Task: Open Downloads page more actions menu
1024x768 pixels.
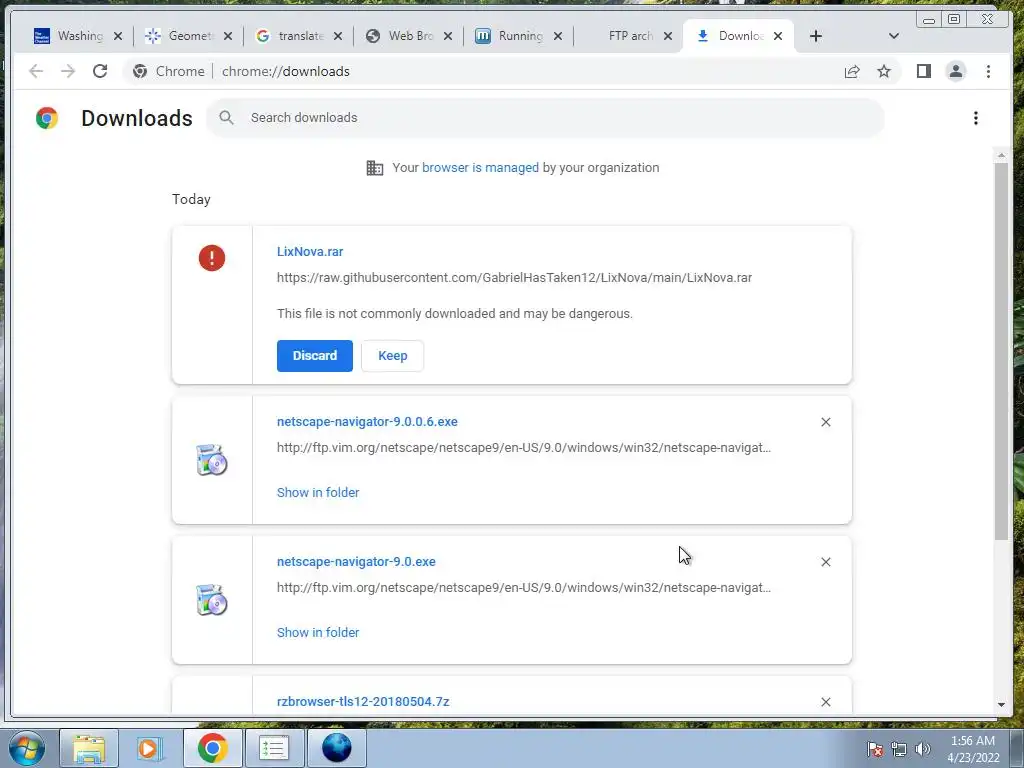Action: click(976, 118)
